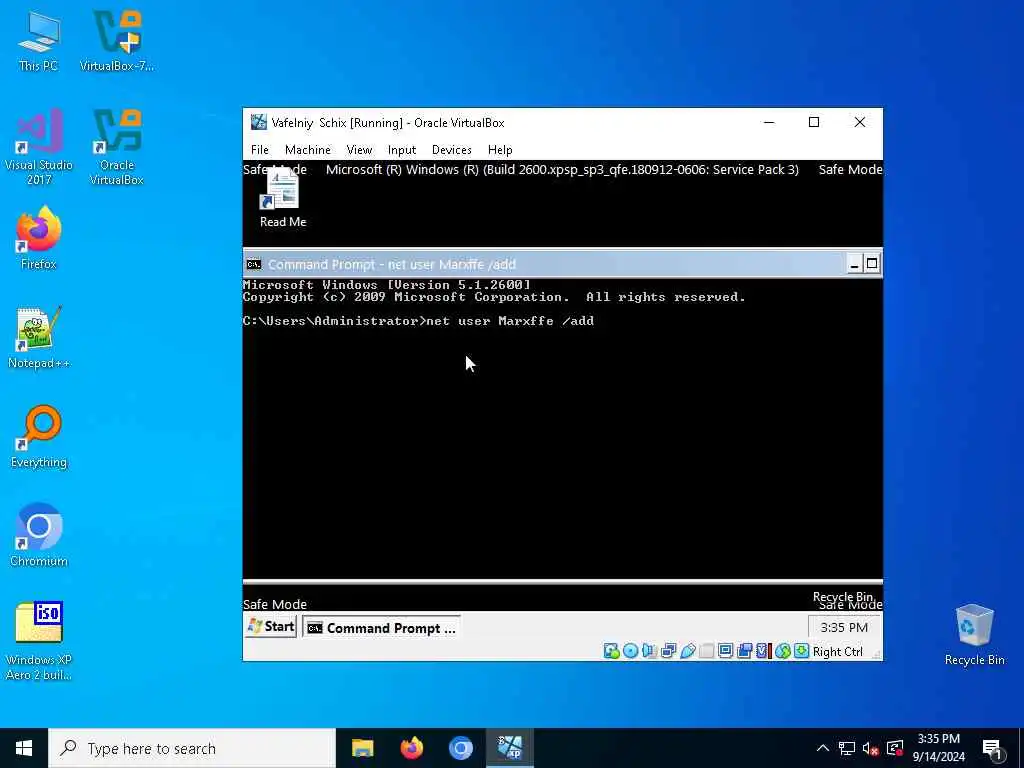This screenshot has height=768, width=1024.
Task: Select the host Recycle Bin desktop icon
Action: tap(974, 635)
